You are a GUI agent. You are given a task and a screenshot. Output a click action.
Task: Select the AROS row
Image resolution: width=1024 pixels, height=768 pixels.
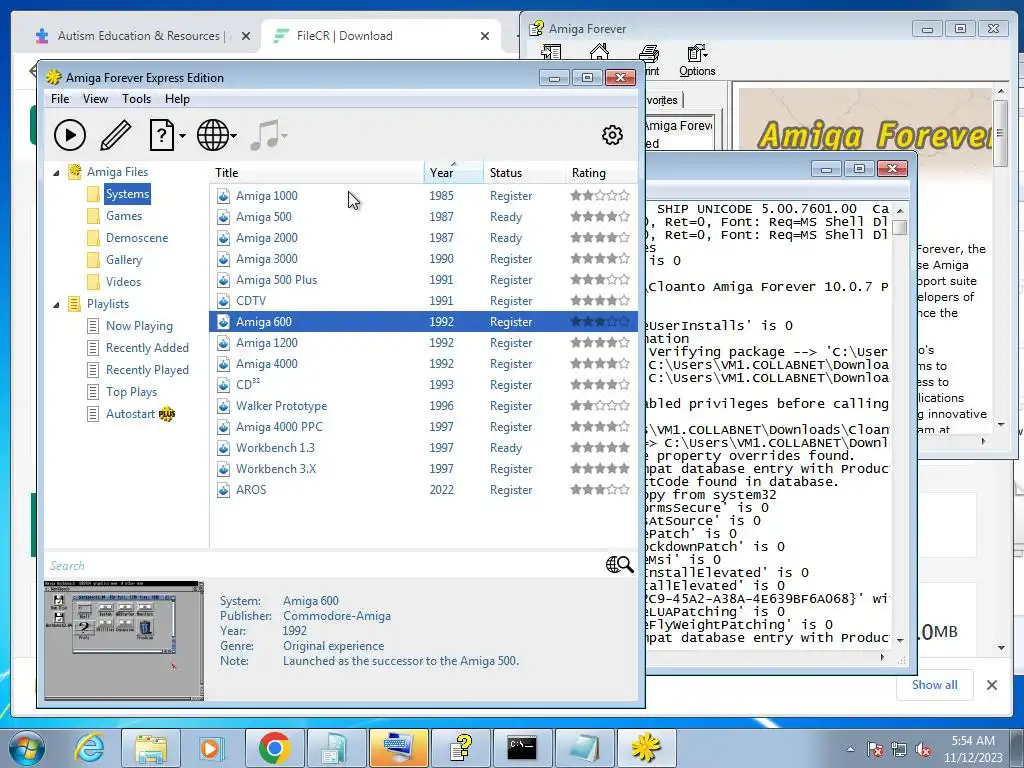(x=423, y=489)
